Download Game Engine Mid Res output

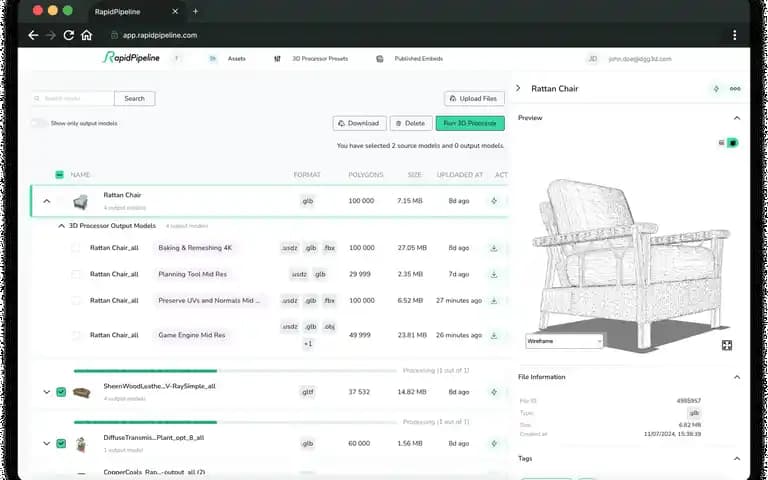pyautogui.click(x=494, y=336)
